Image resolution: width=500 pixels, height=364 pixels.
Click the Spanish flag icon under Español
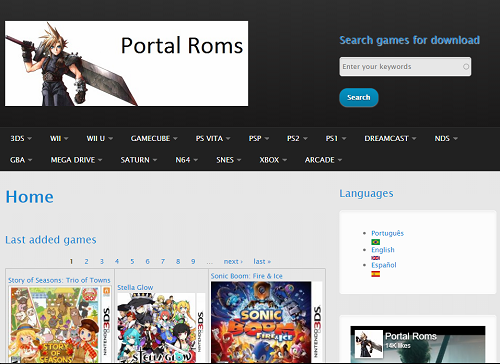[x=375, y=274]
